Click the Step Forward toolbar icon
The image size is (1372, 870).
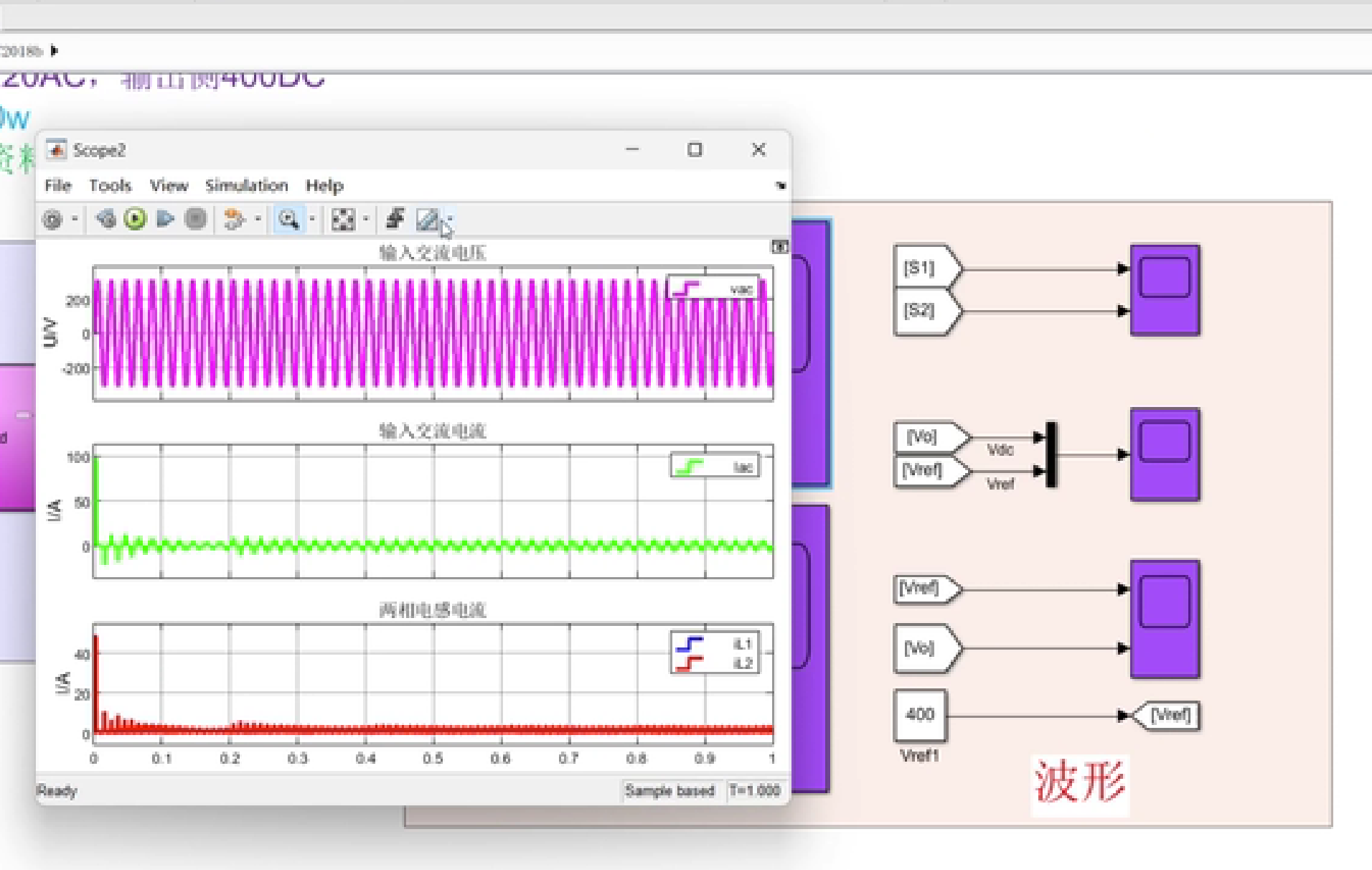[166, 218]
